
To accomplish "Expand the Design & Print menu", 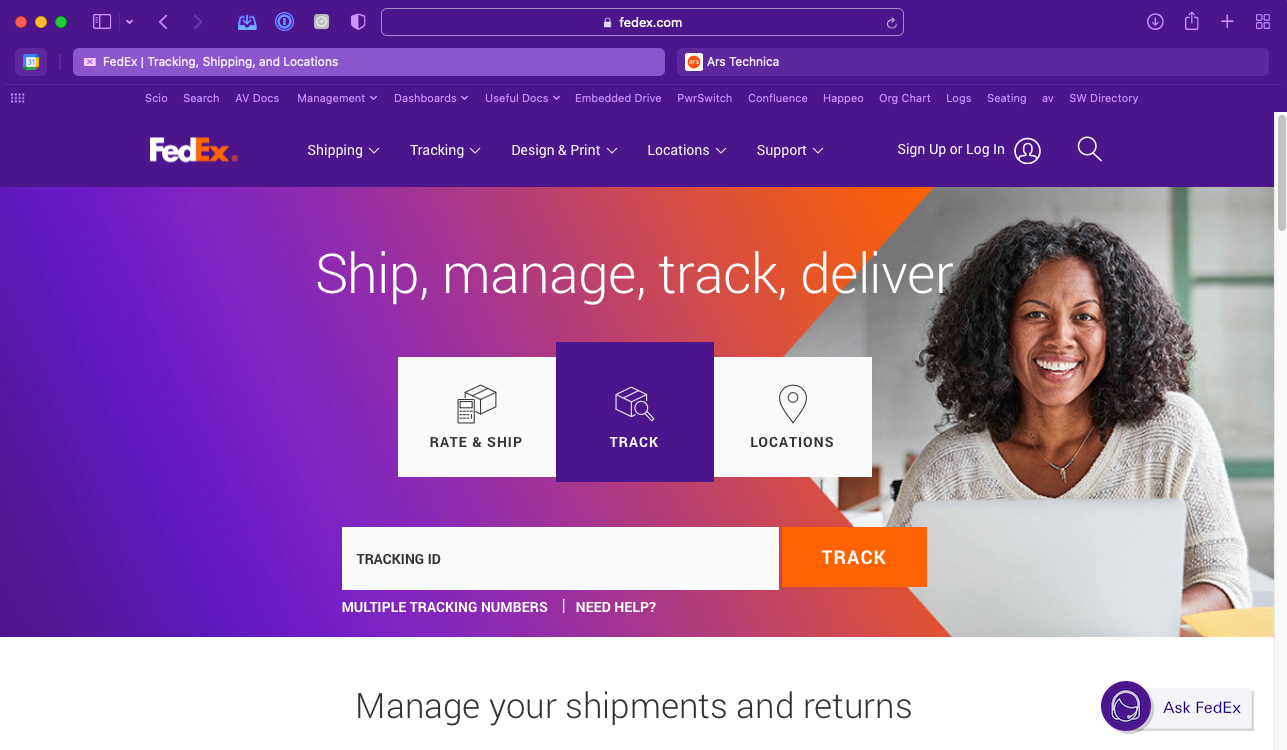I will coord(564,150).
